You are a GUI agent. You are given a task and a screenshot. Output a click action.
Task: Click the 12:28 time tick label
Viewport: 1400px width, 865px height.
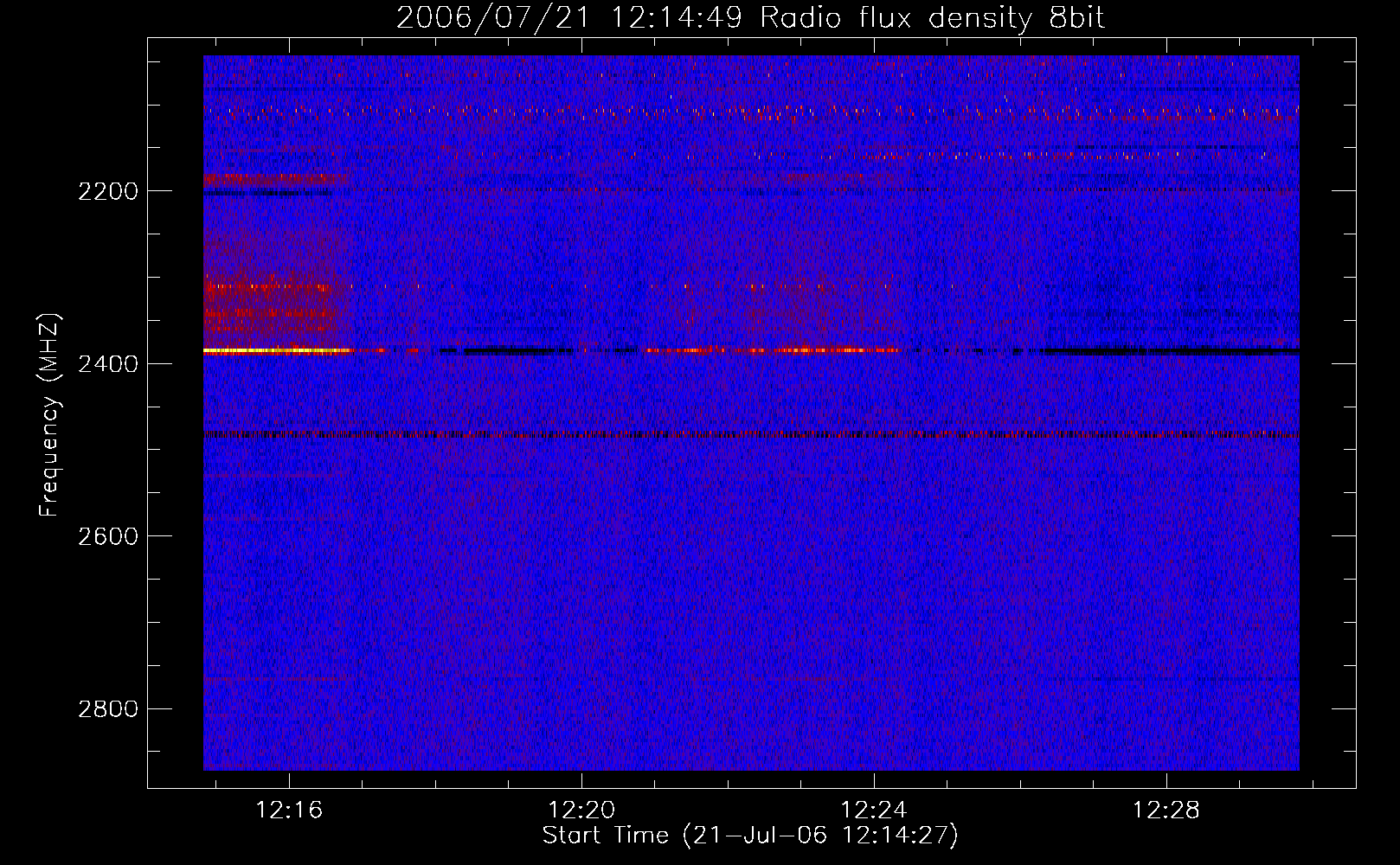[1166, 810]
